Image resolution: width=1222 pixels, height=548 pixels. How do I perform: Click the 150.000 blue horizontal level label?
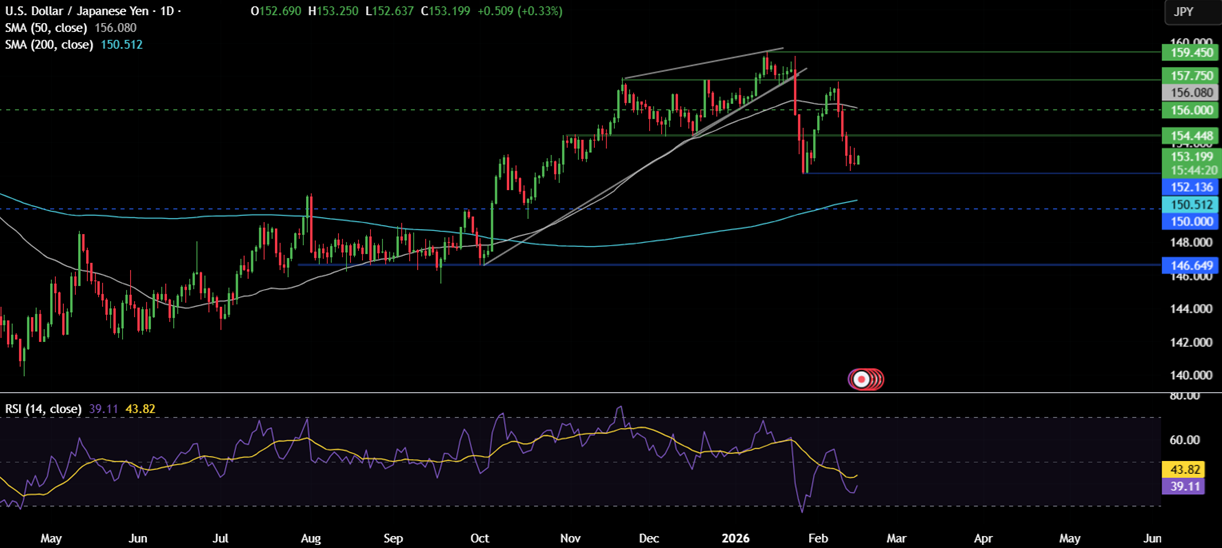point(1187,221)
